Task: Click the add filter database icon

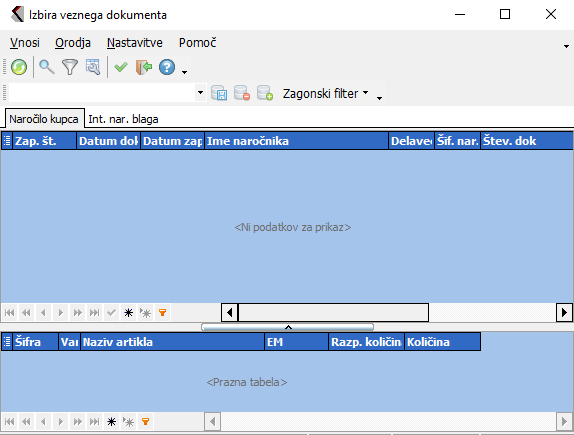Action: point(265,93)
